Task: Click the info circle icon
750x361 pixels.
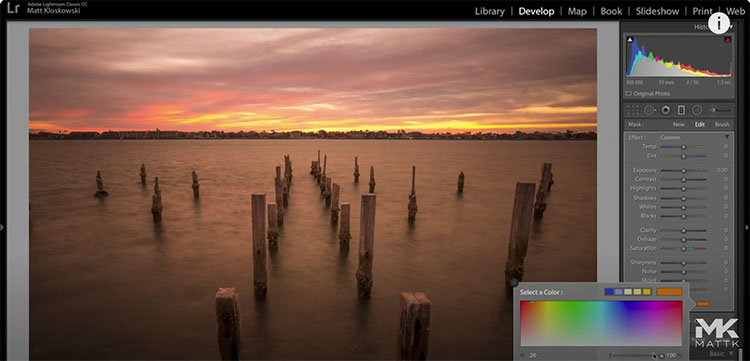Action: tap(718, 23)
